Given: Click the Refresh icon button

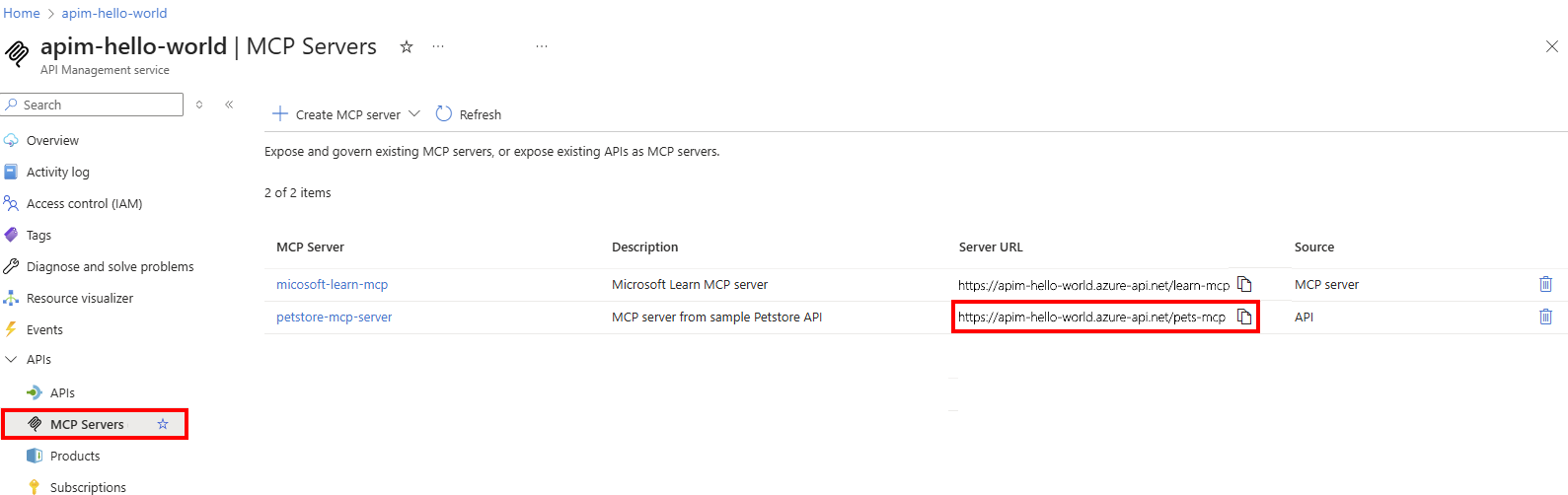Looking at the screenshot, I should (444, 114).
